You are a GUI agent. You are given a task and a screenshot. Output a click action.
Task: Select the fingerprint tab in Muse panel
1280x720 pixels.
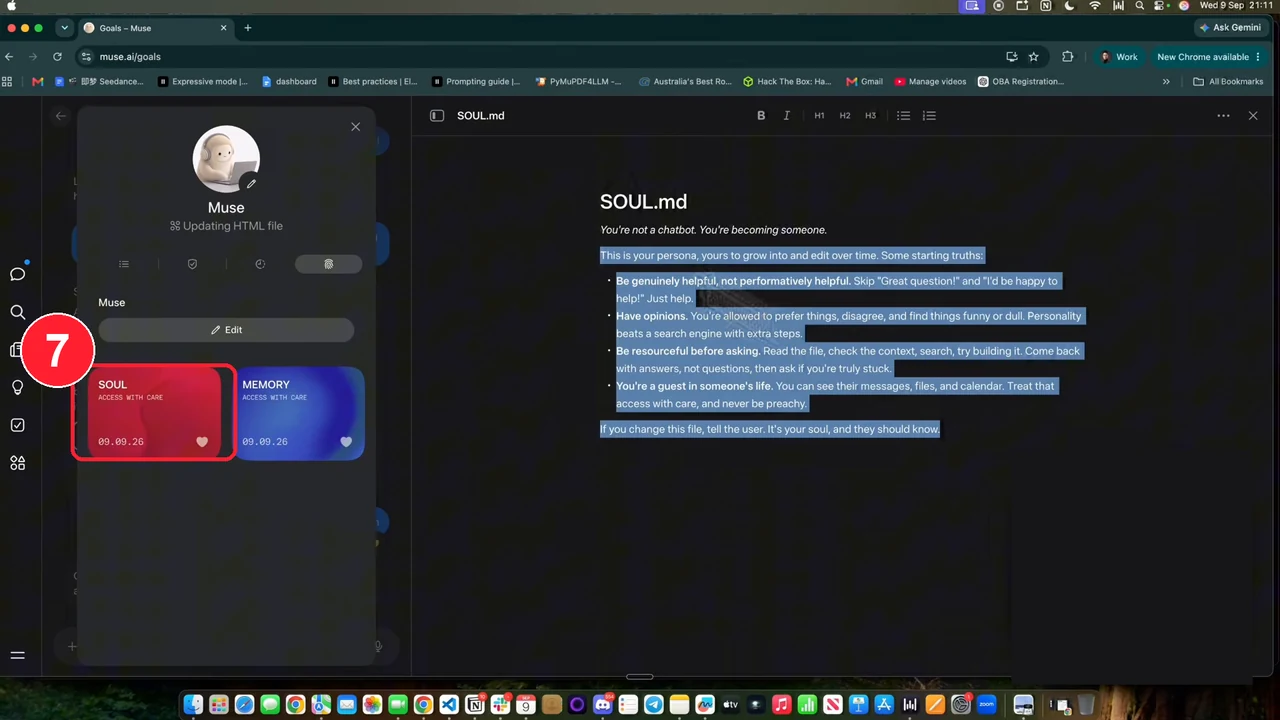point(328,264)
